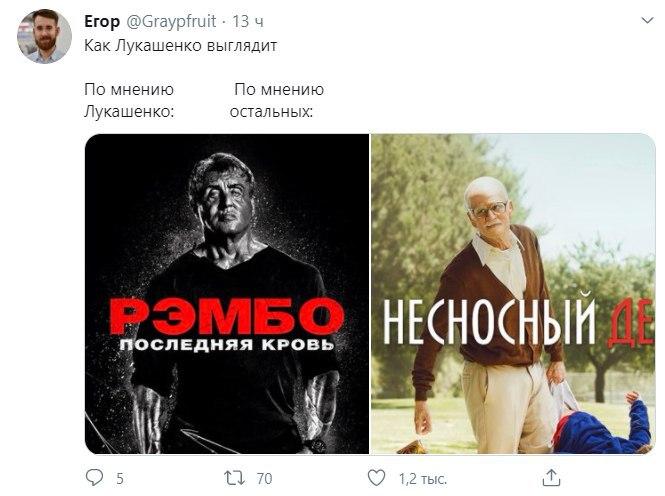Click the По мнению остальных caption
This screenshot has width=665, height=496.
pyautogui.click(x=277, y=100)
